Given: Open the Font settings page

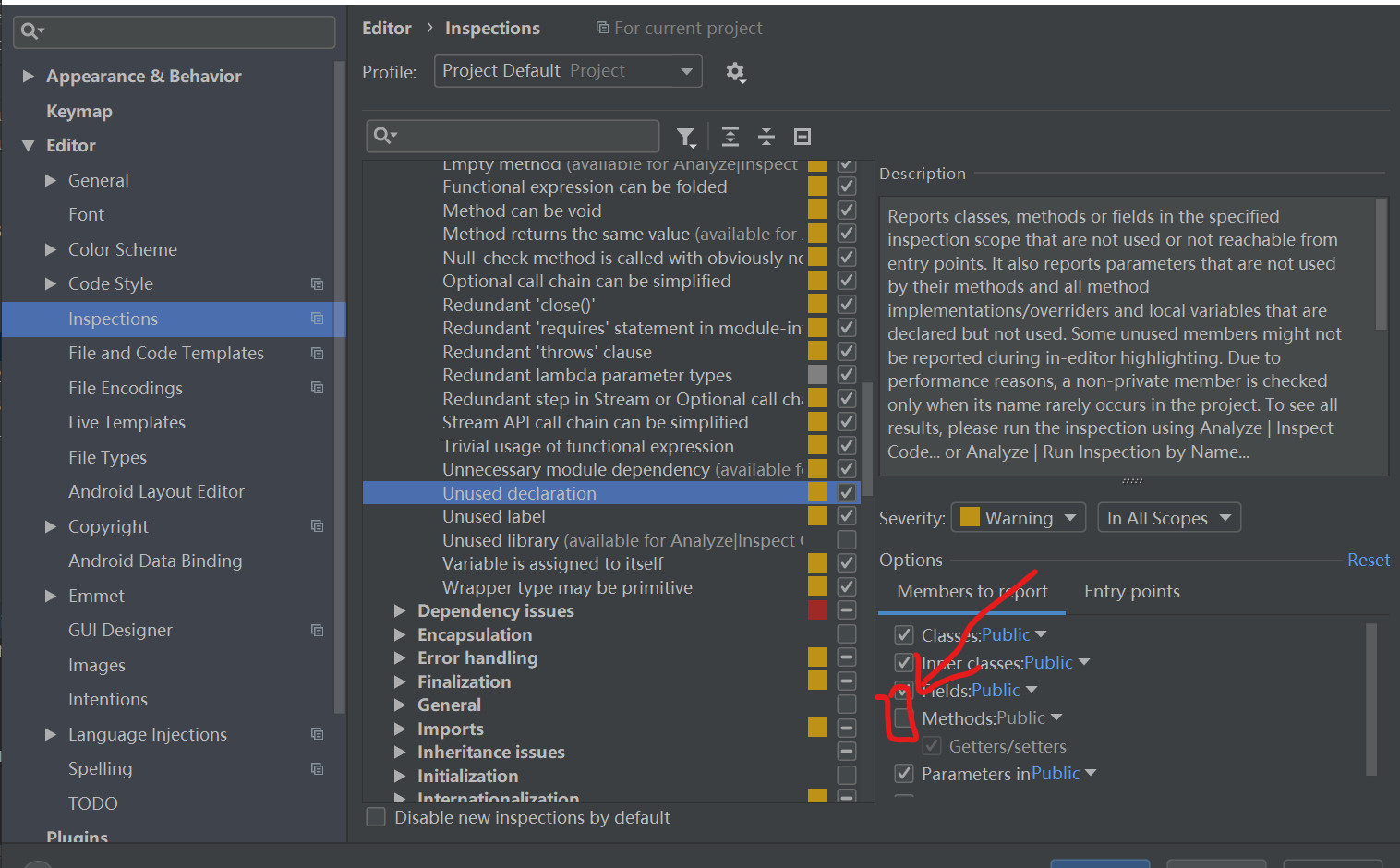Looking at the screenshot, I should tap(86, 214).
